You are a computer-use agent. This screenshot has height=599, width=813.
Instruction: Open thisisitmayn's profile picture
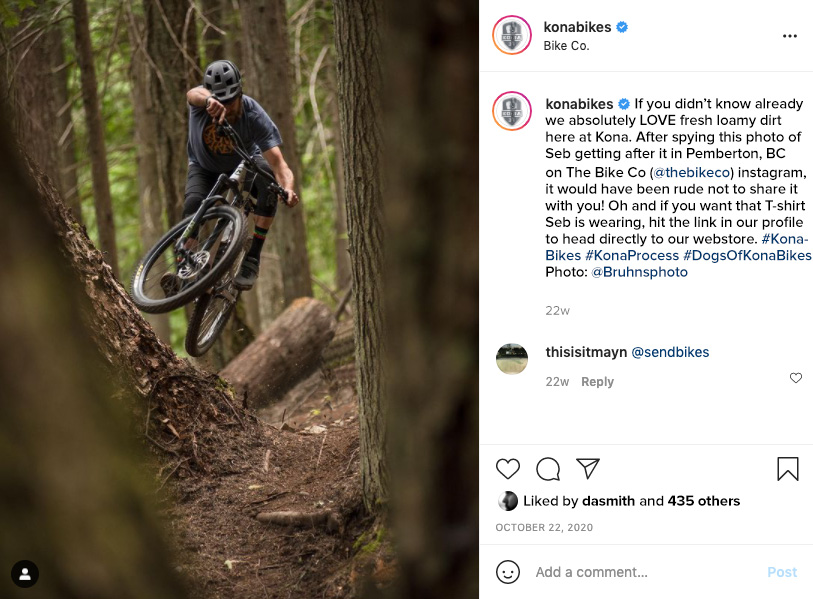[512, 358]
